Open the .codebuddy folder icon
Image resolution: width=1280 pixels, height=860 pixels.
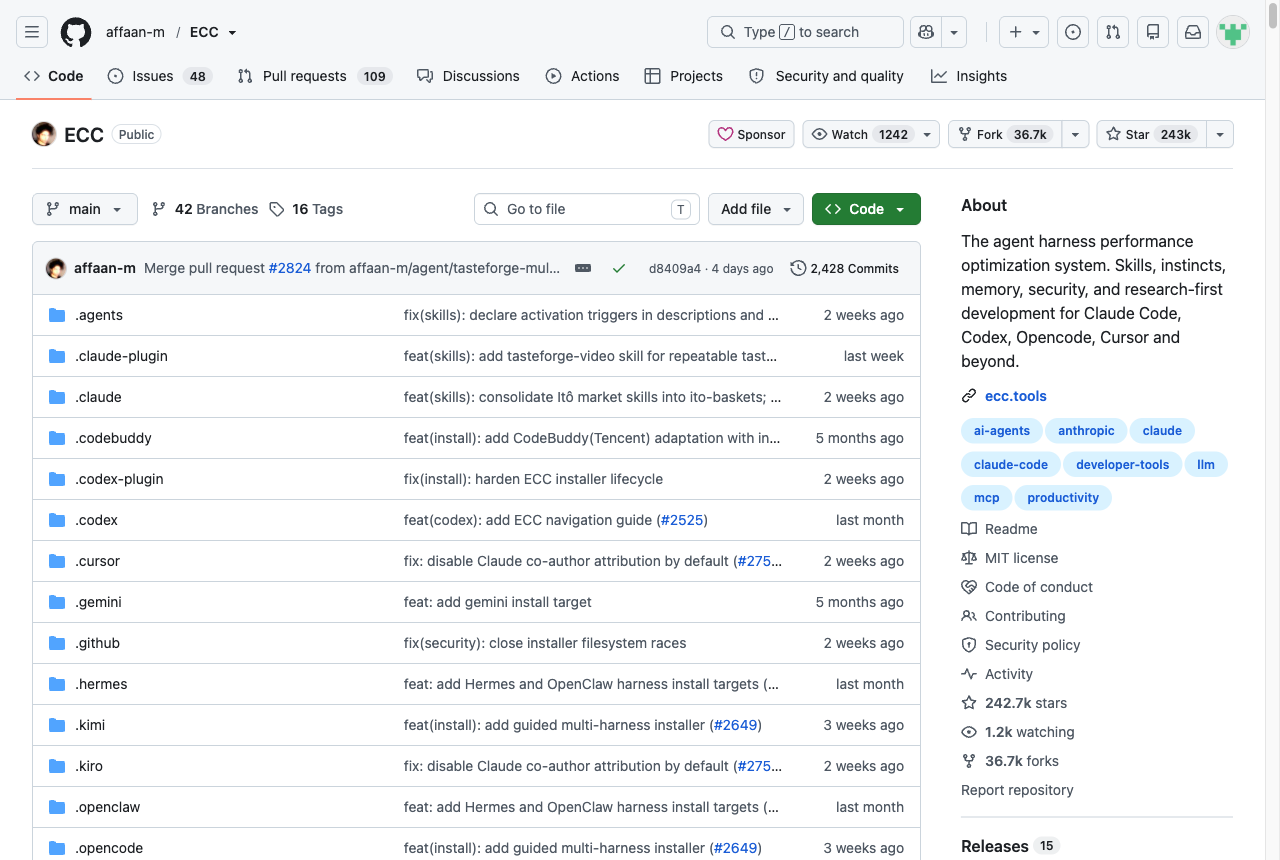click(57, 438)
